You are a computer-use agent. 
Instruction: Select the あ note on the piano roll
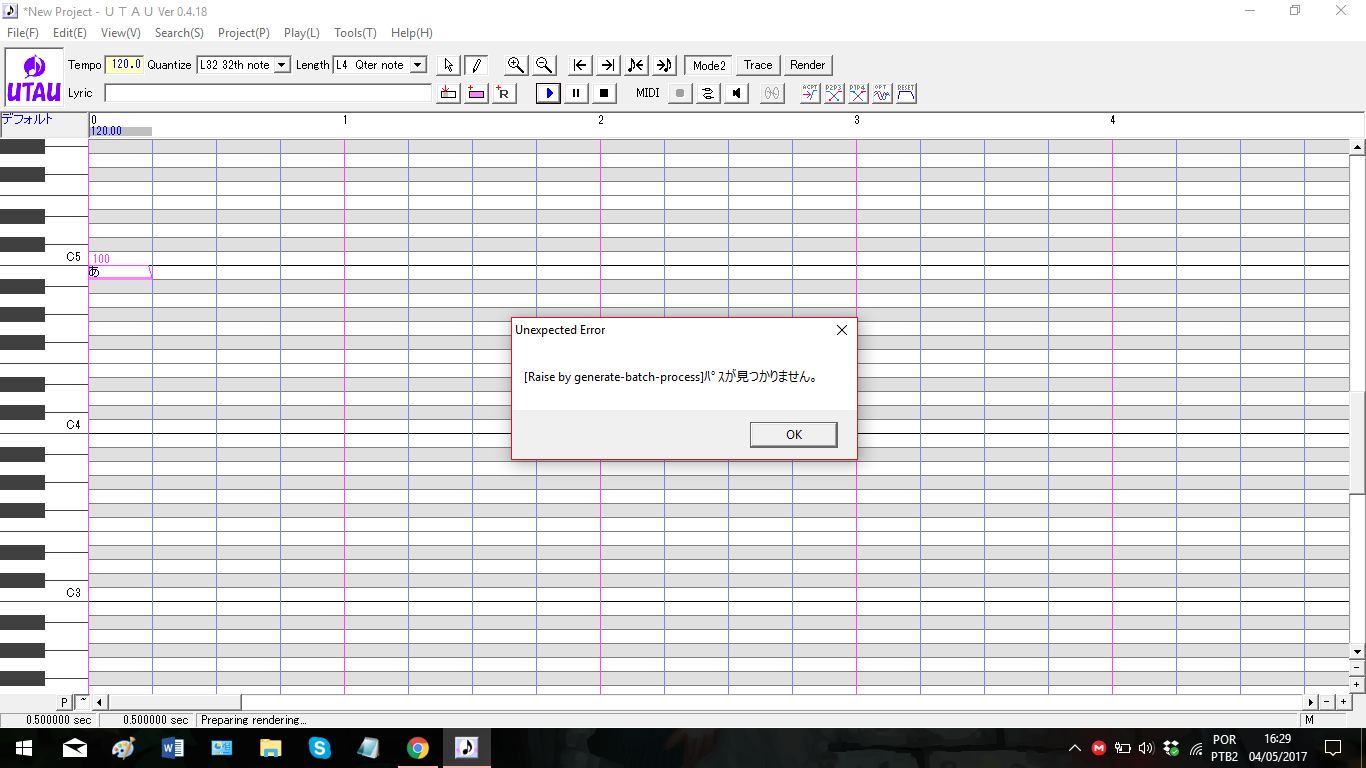click(120, 271)
